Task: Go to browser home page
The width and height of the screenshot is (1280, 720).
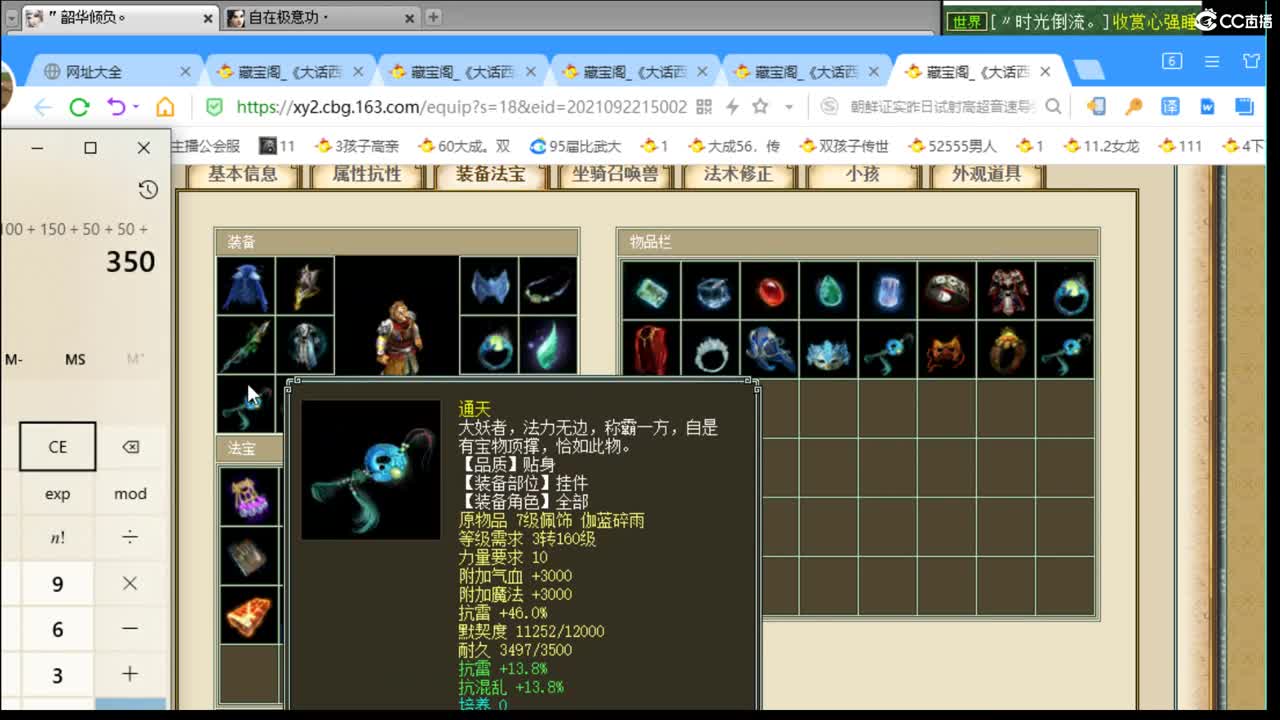Action: click(165, 107)
